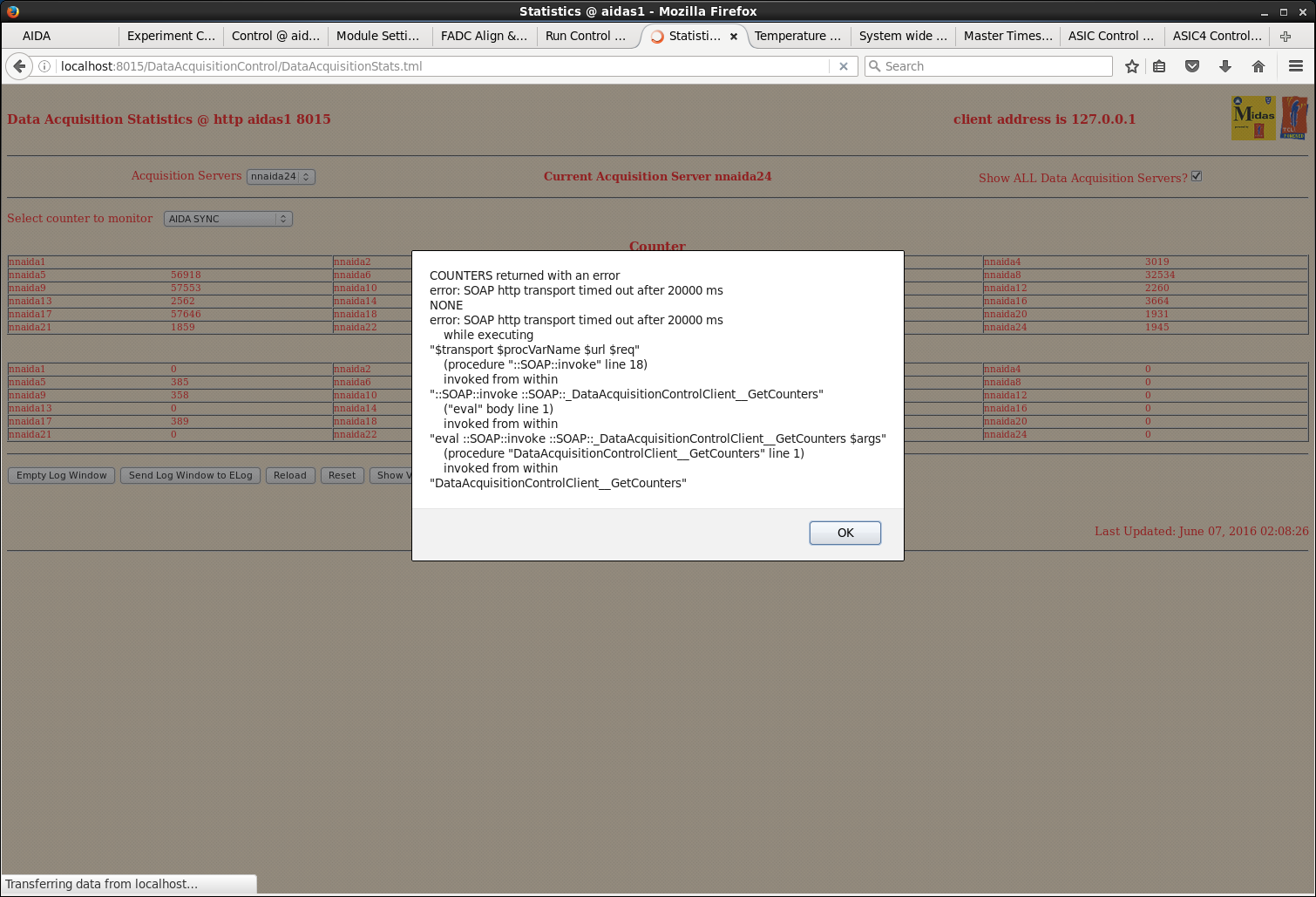Select the System wide tab

tap(903, 36)
